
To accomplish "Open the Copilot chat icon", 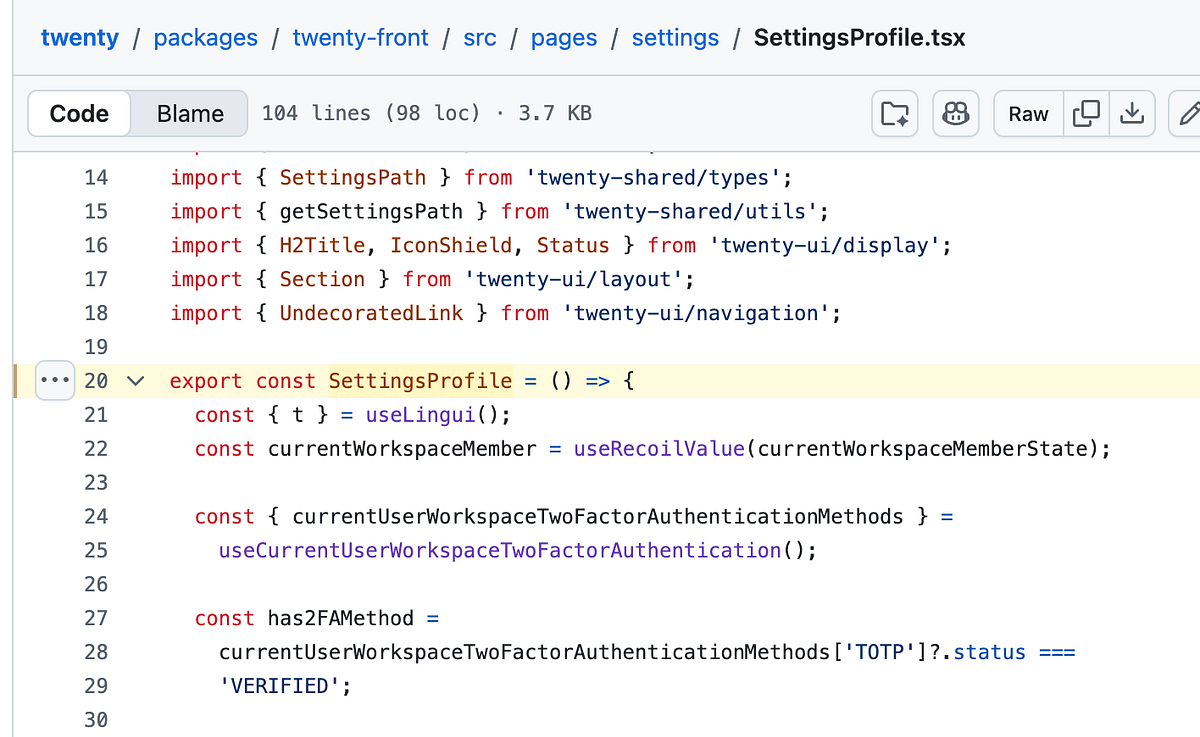I will click(x=956, y=113).
